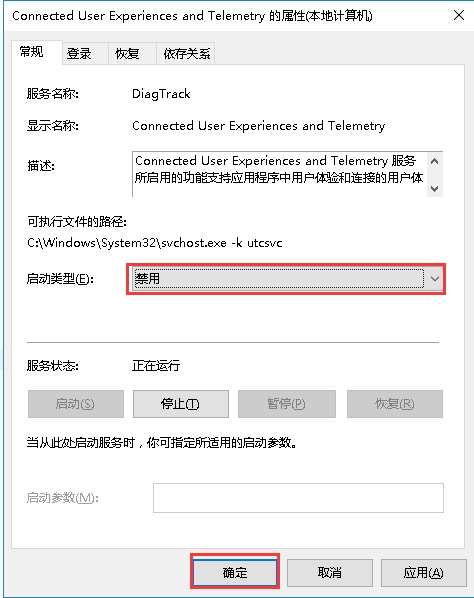Click the disabled 启动(S) button

click(x=76, y=404)
